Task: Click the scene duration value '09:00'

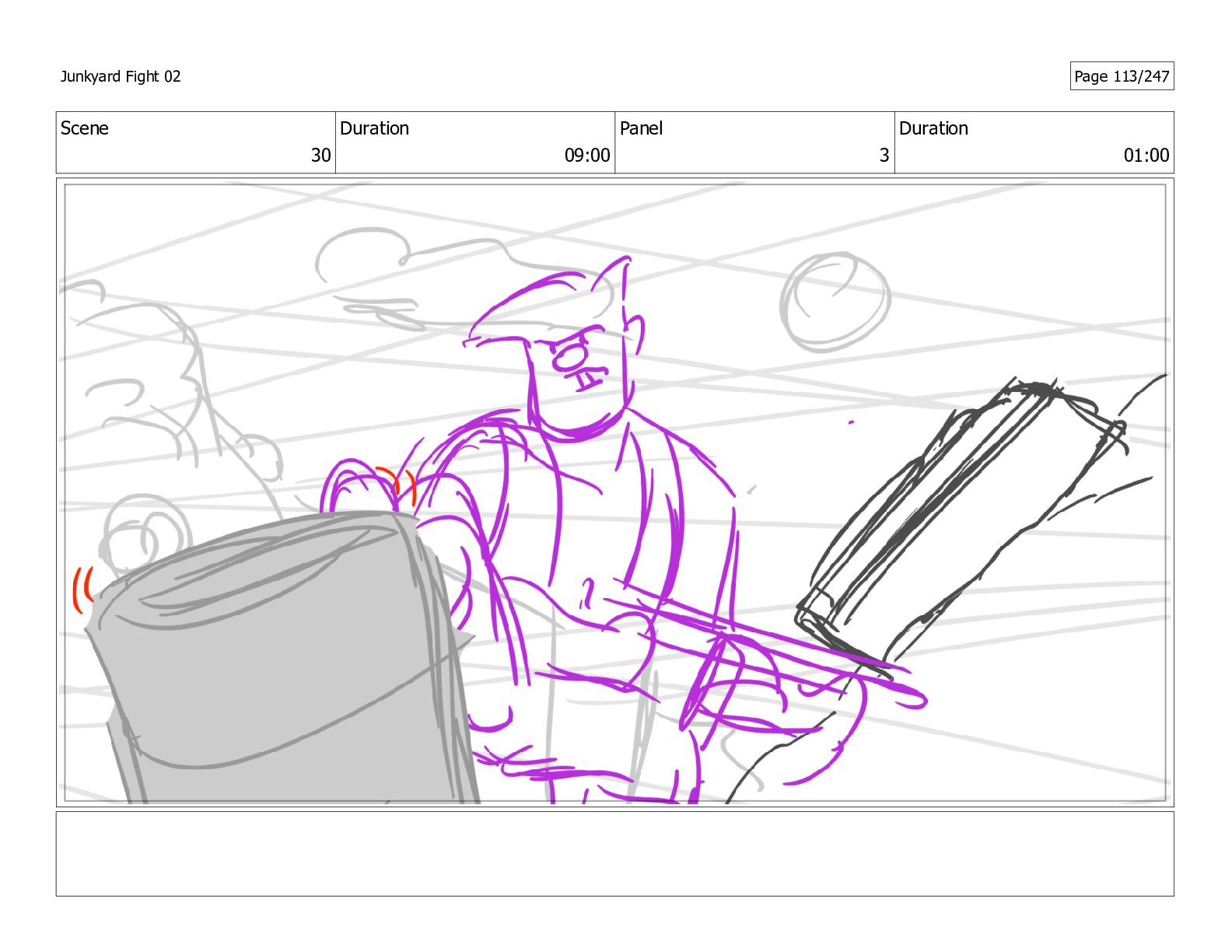Action: 587,156
